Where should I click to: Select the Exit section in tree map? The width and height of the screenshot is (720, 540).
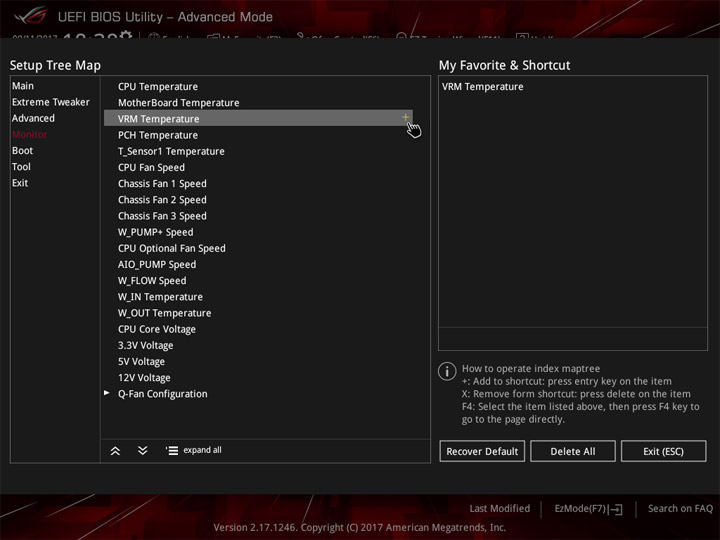(20, 183)
